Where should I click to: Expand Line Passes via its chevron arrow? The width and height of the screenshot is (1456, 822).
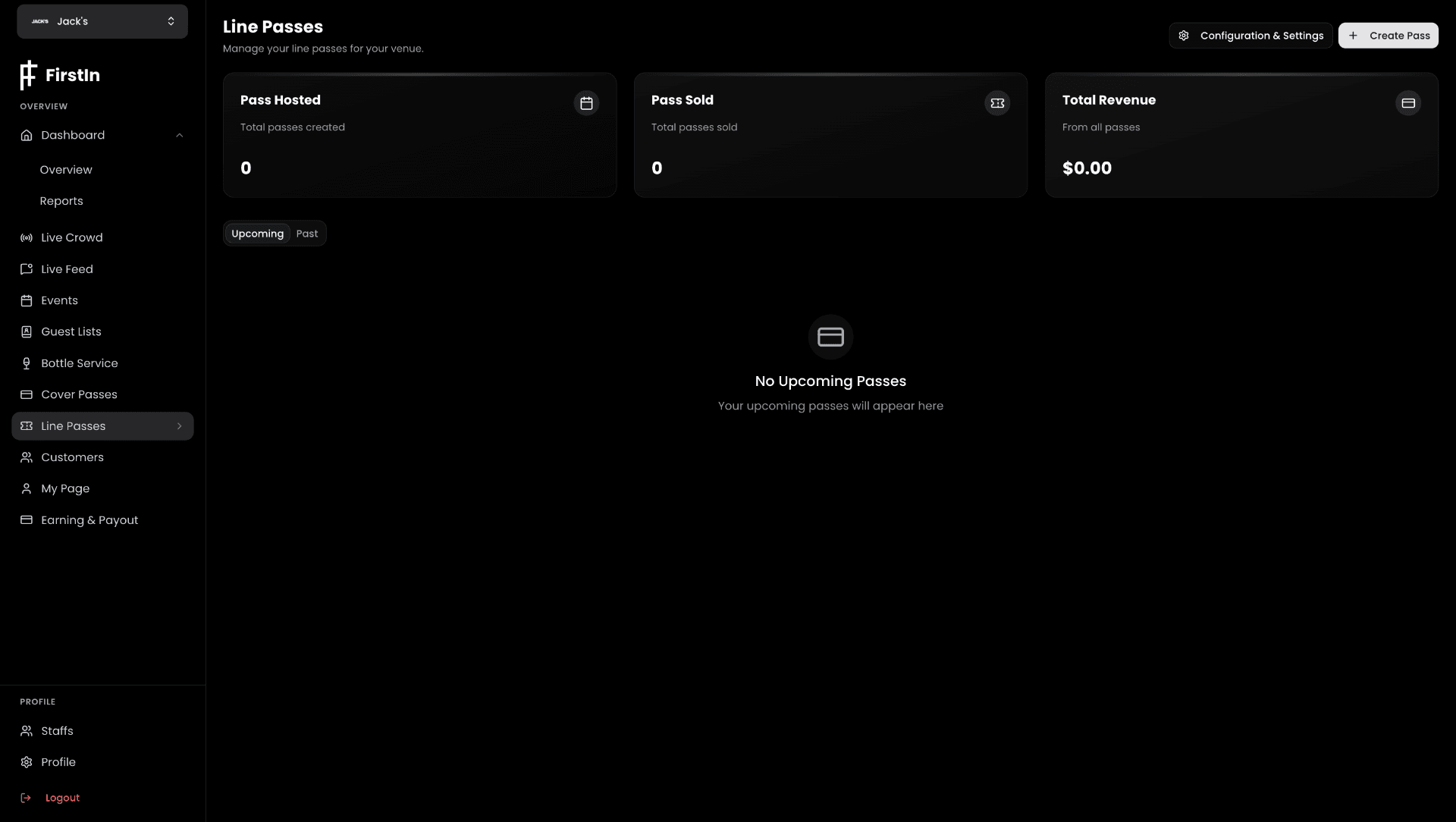coord(179,426)
